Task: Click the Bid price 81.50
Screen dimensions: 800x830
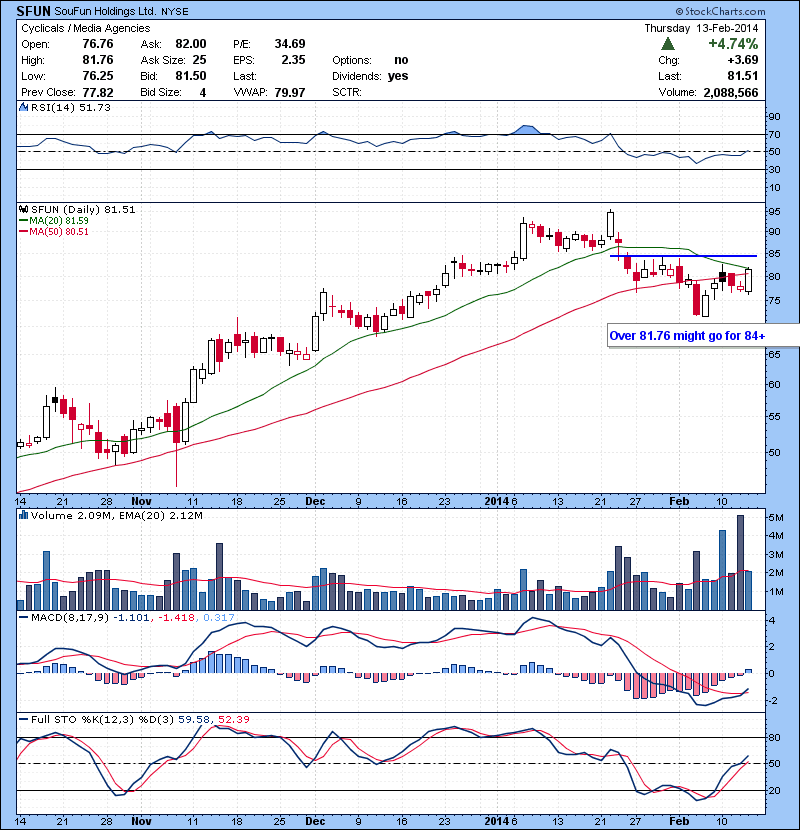Action: click(191, 76)
